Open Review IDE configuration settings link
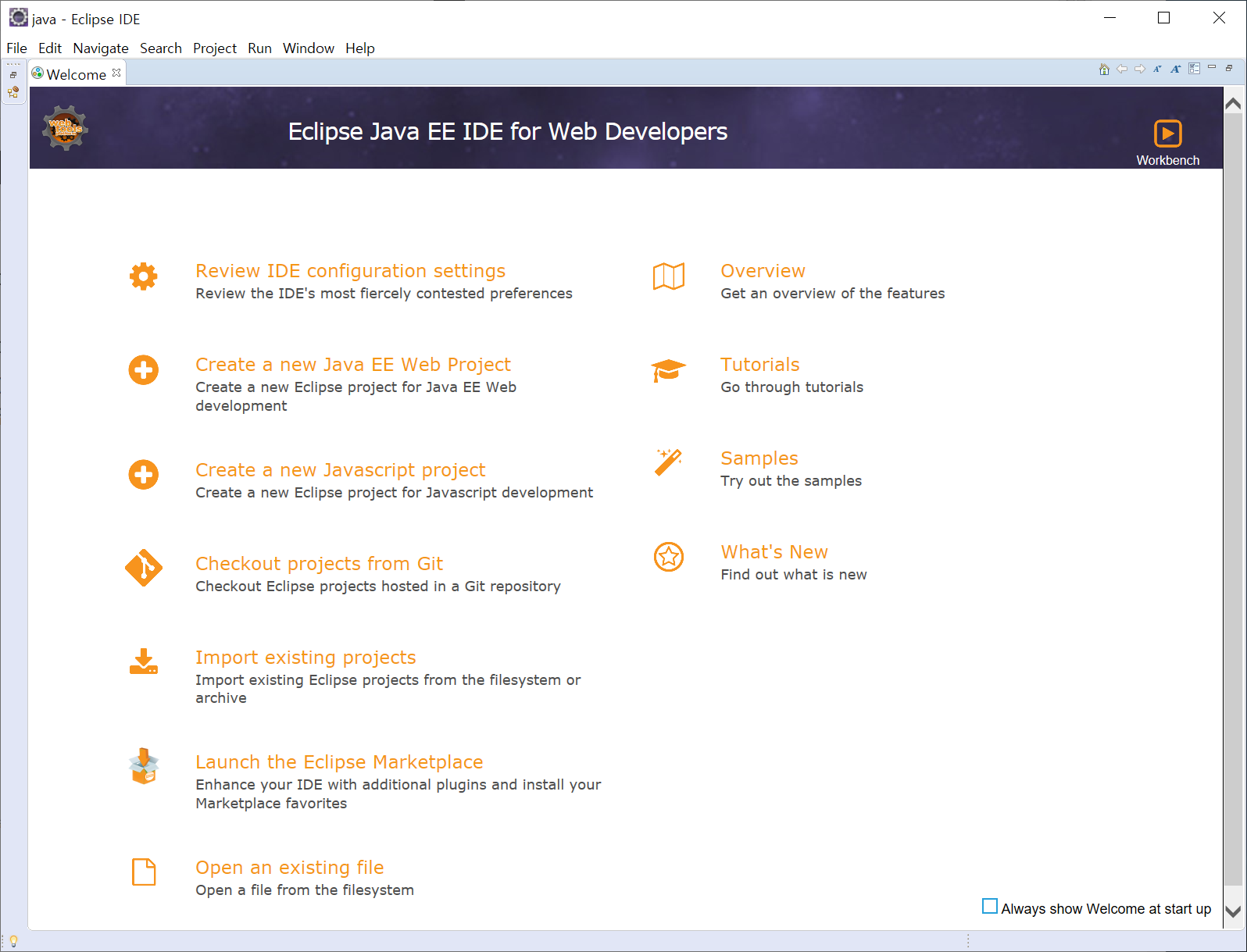 point(350,271)
